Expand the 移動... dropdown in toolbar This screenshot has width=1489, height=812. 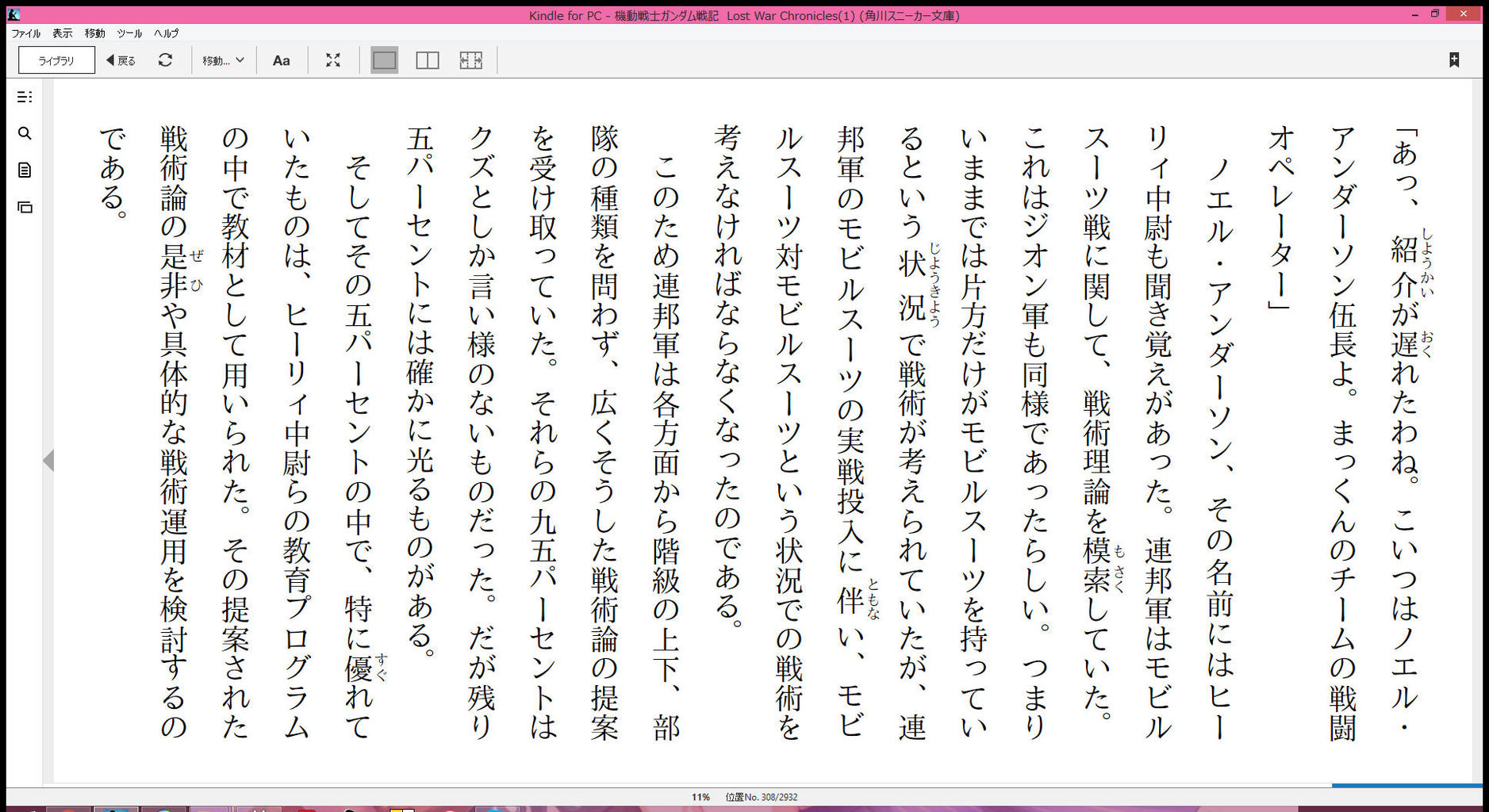click(223, 60)
